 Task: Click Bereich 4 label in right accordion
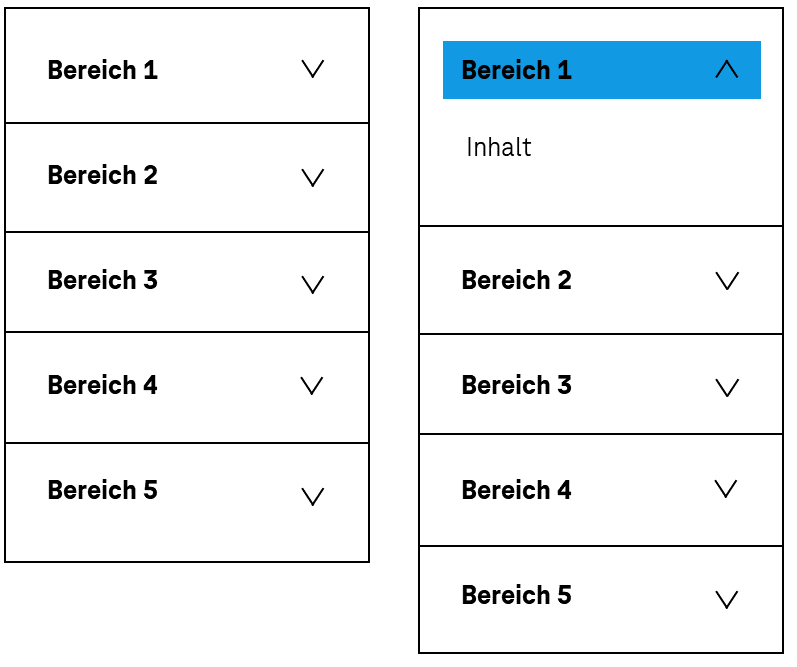pyautogui.click(x=516, y=490)
